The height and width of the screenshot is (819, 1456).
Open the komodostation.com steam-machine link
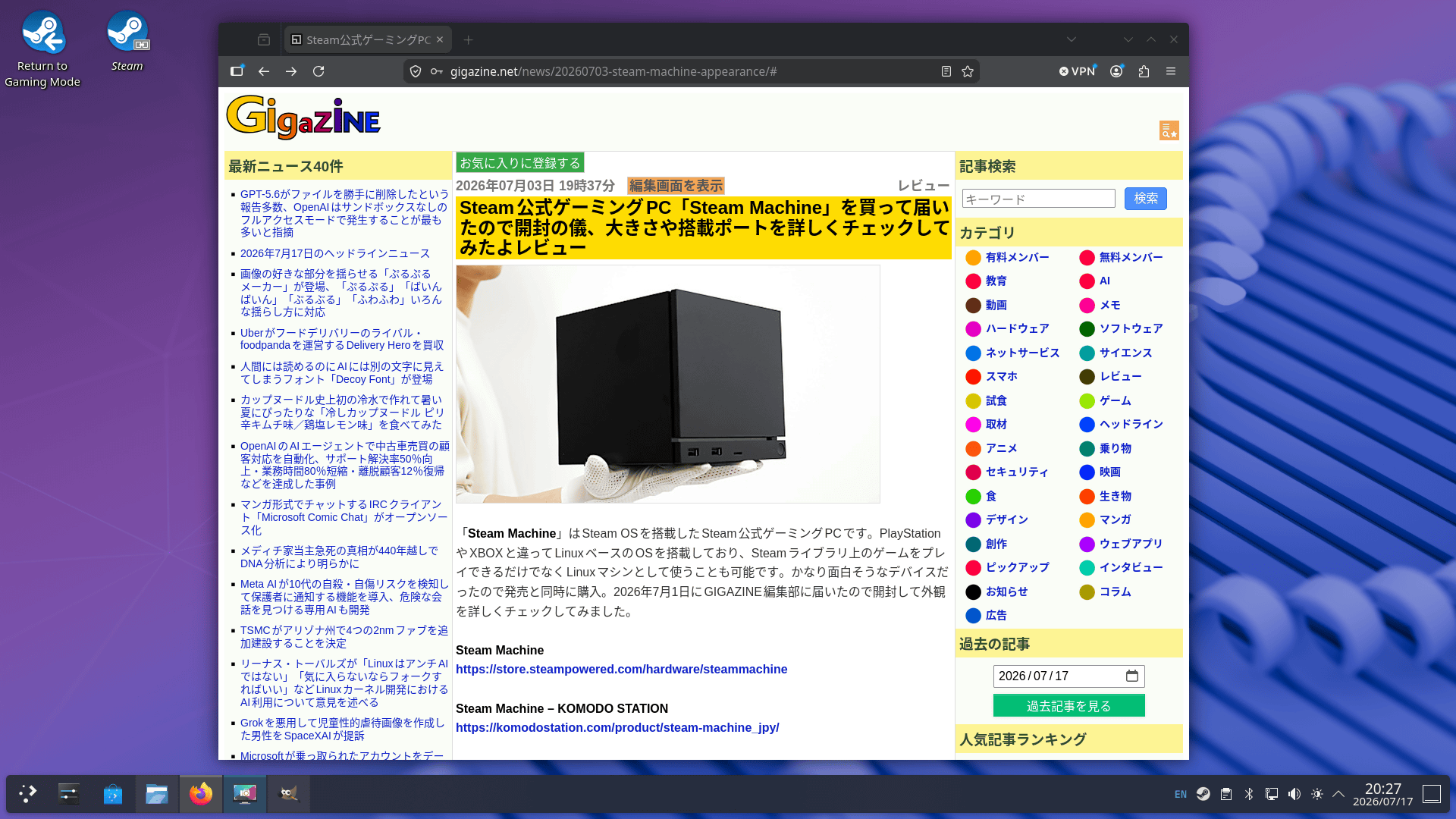(x=617, y=728)
